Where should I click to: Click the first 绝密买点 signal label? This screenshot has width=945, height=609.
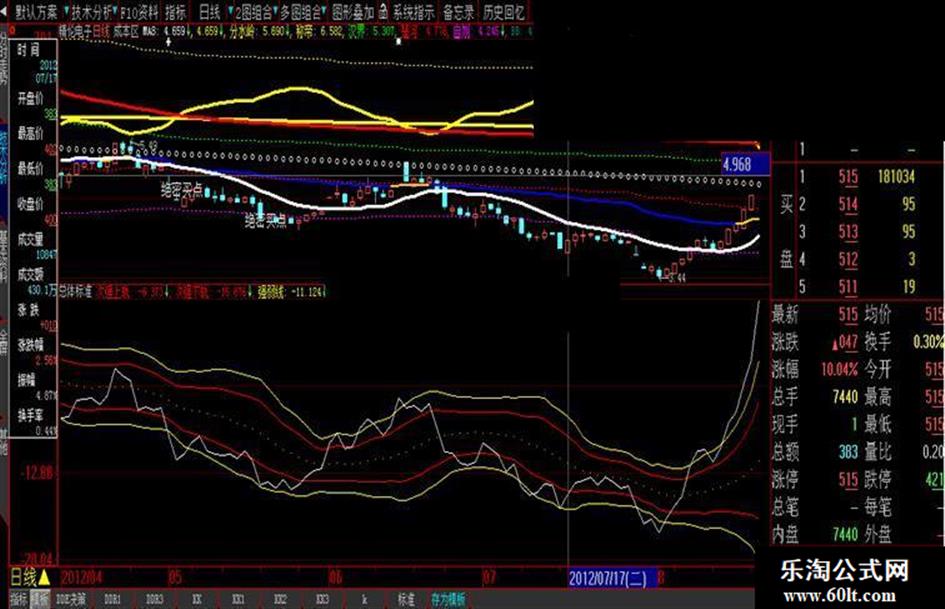(x=181, y=191)
